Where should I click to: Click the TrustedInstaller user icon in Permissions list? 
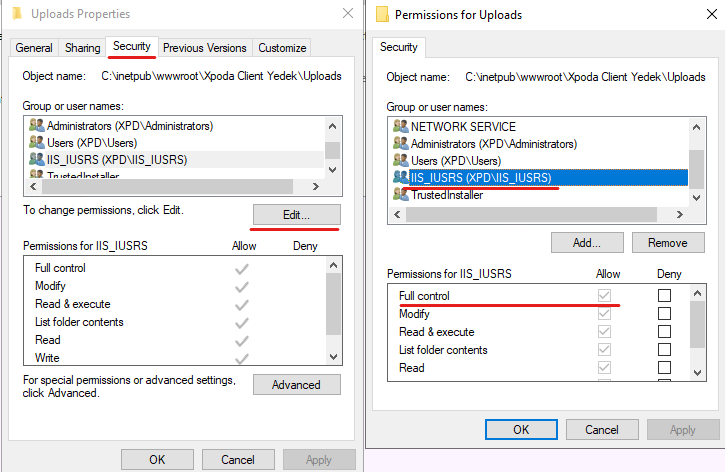[x=400, y=195]
